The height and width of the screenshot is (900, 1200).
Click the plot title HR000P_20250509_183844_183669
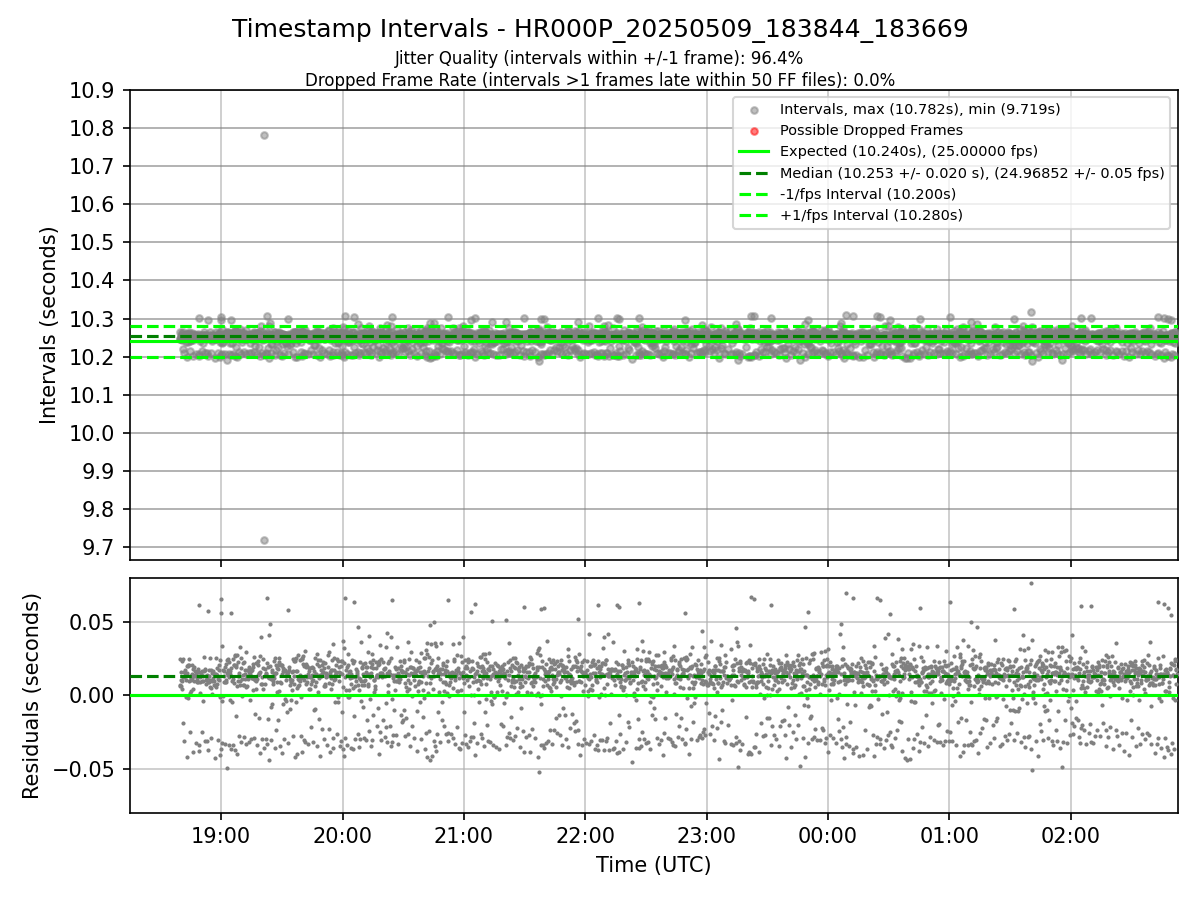coord(600,29)
